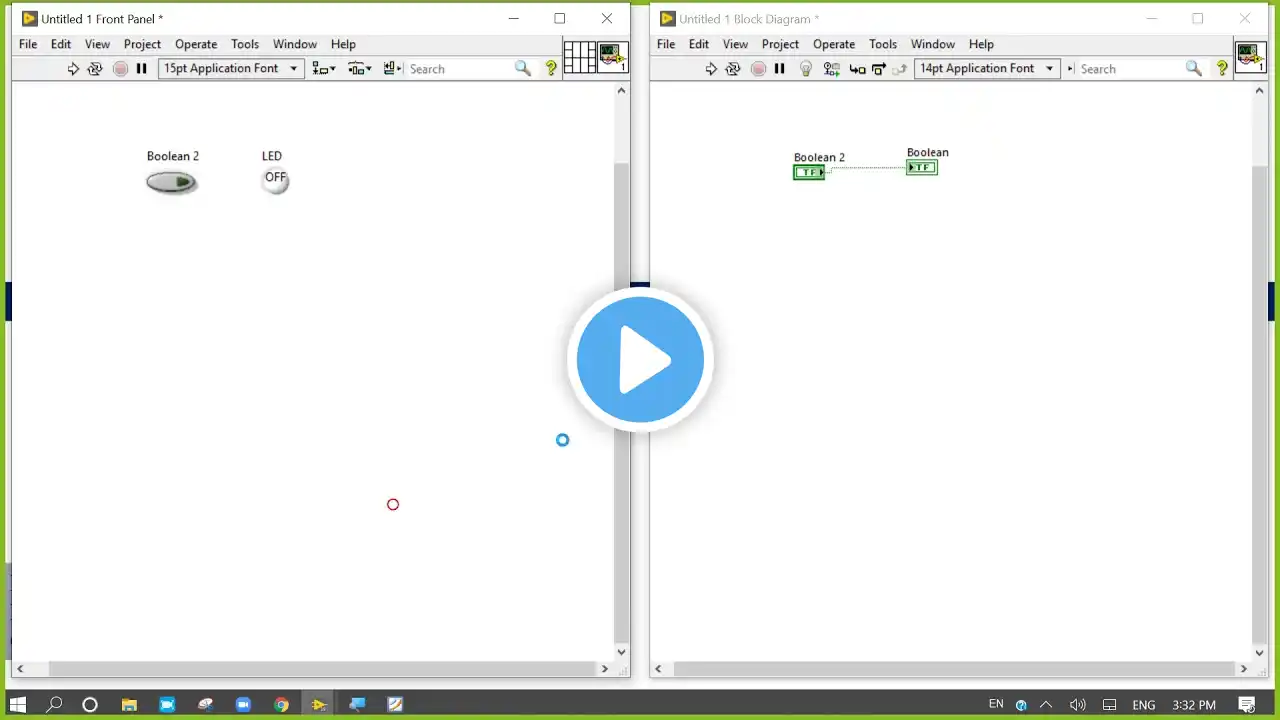This screenshot has height=720, width=1280.
Task: Open the Operate menu in Front Panel
Action: (x=196, y=44)
